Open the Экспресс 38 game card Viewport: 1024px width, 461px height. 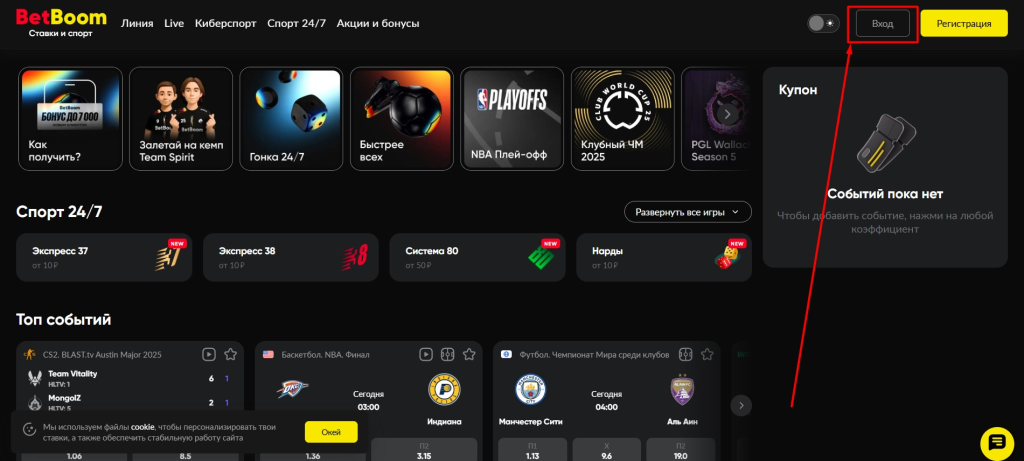tap(291, 257)
